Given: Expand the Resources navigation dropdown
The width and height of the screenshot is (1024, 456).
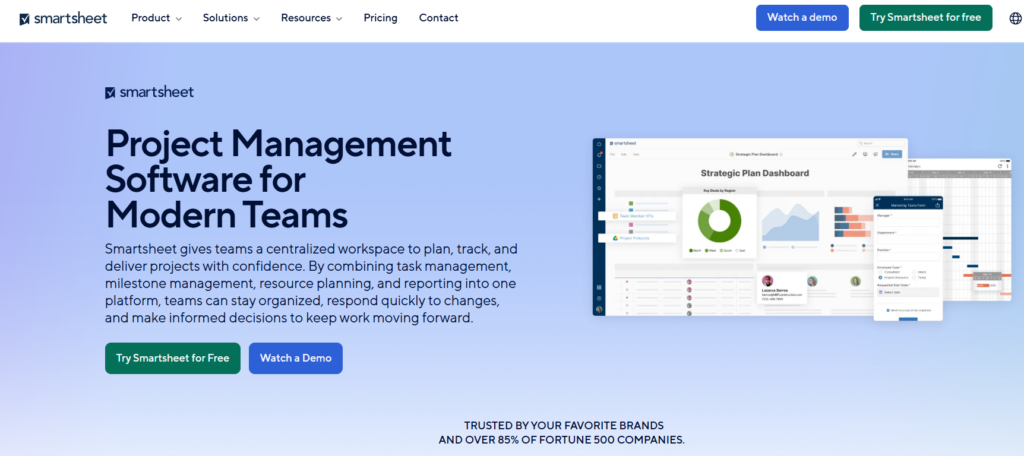Looking at the screenshot, I should click(x=312, y=18).
